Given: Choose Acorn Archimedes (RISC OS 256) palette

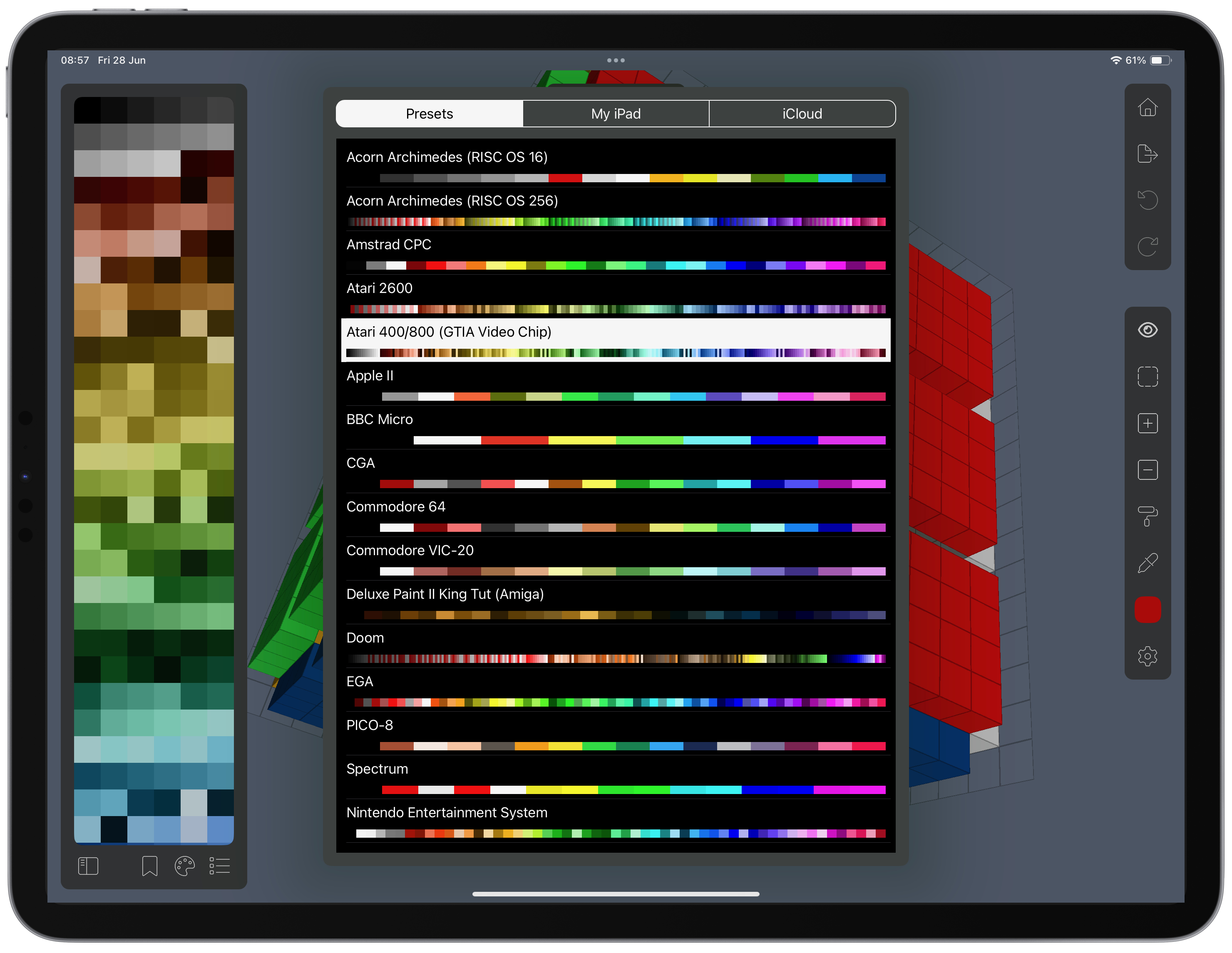Looking at the screenshot, I should tap(616, 209).
